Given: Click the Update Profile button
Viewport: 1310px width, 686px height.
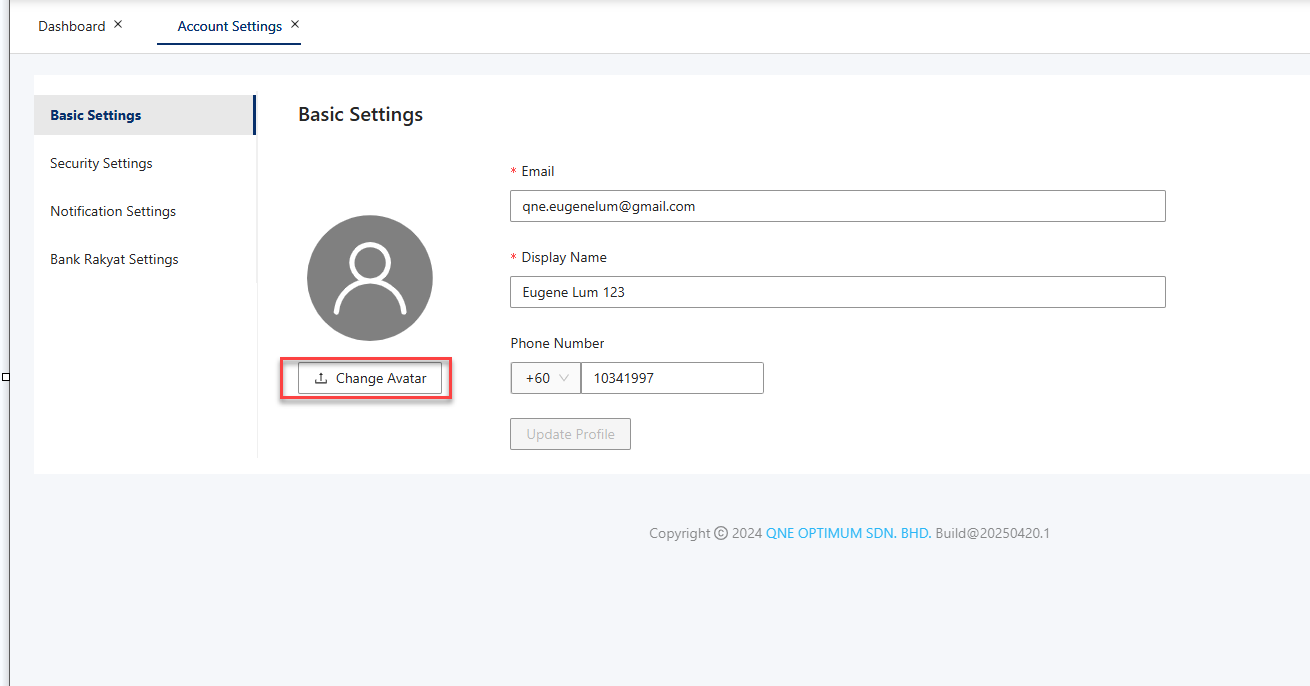Looking at the screenshot, I should coord(570,434).
